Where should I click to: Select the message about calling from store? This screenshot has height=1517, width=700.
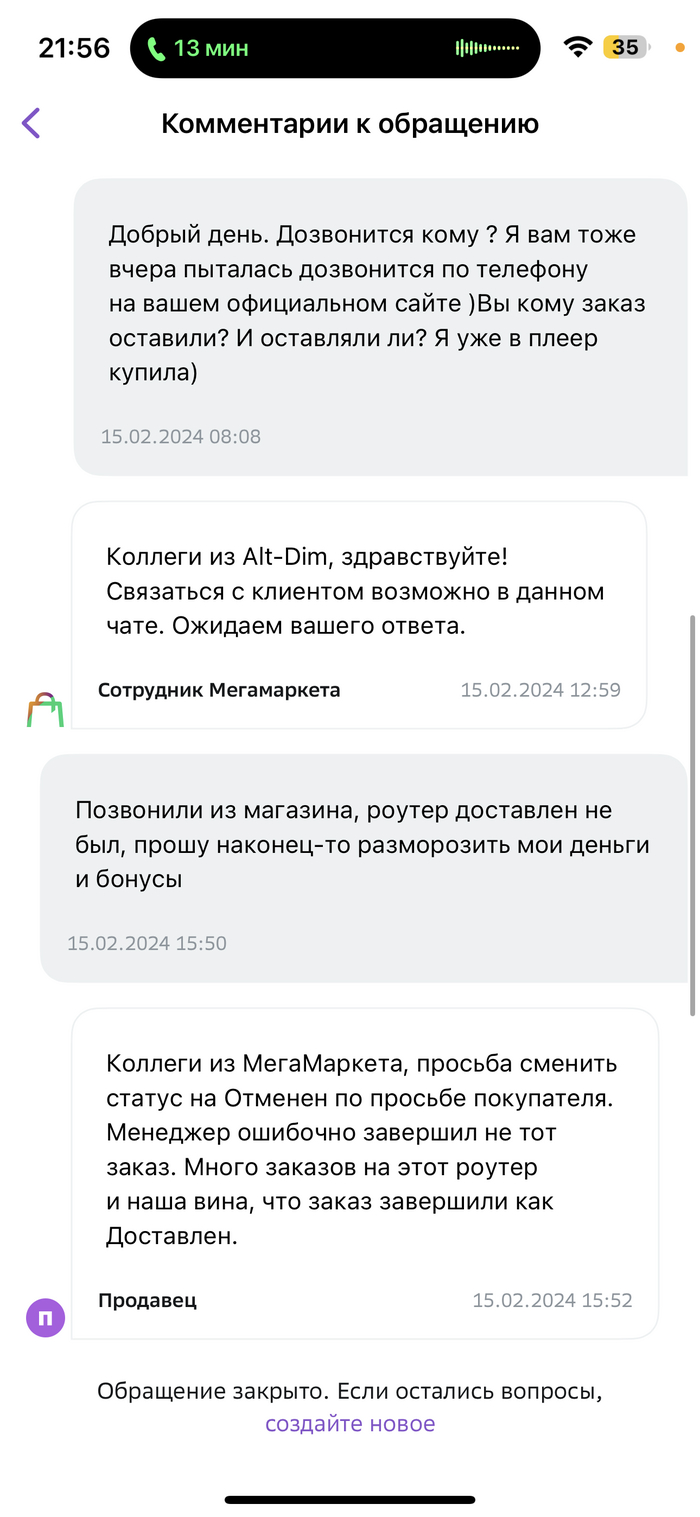(362, 845)
